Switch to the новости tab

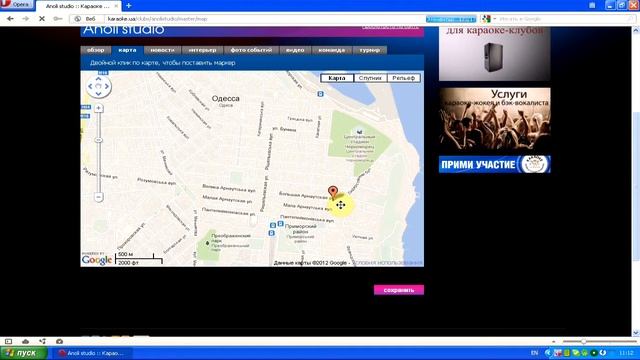[162, 50]
